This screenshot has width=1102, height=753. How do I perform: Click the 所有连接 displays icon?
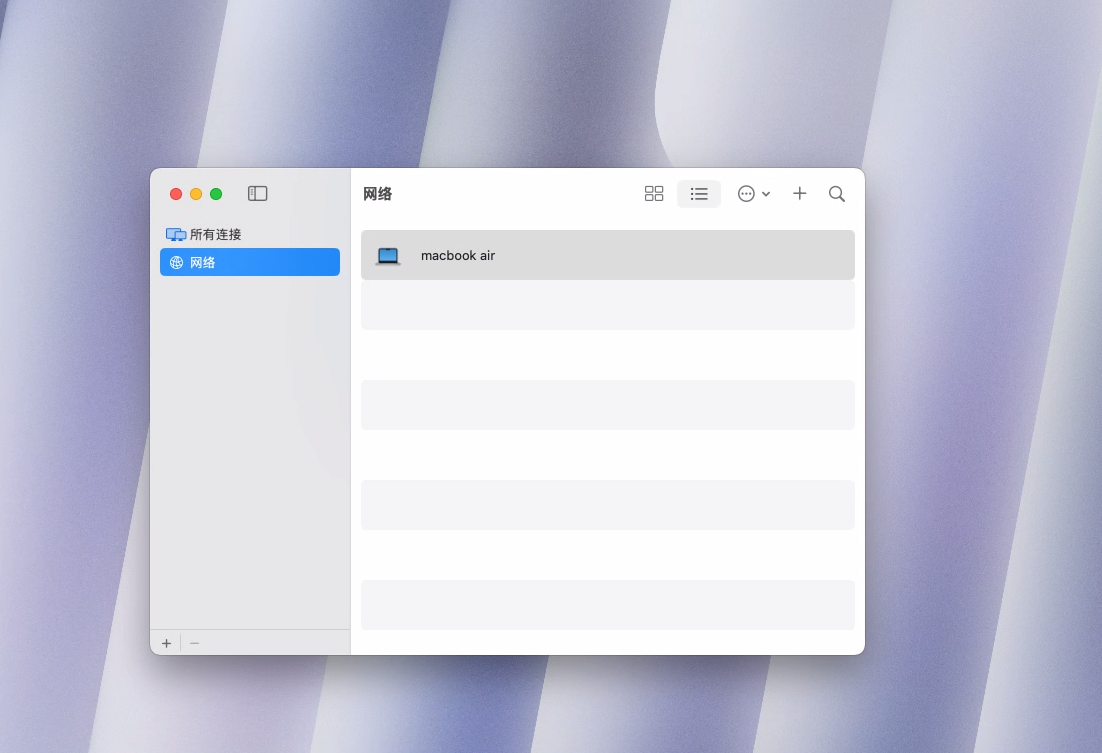pyautogui.click(x=176, y=234)
